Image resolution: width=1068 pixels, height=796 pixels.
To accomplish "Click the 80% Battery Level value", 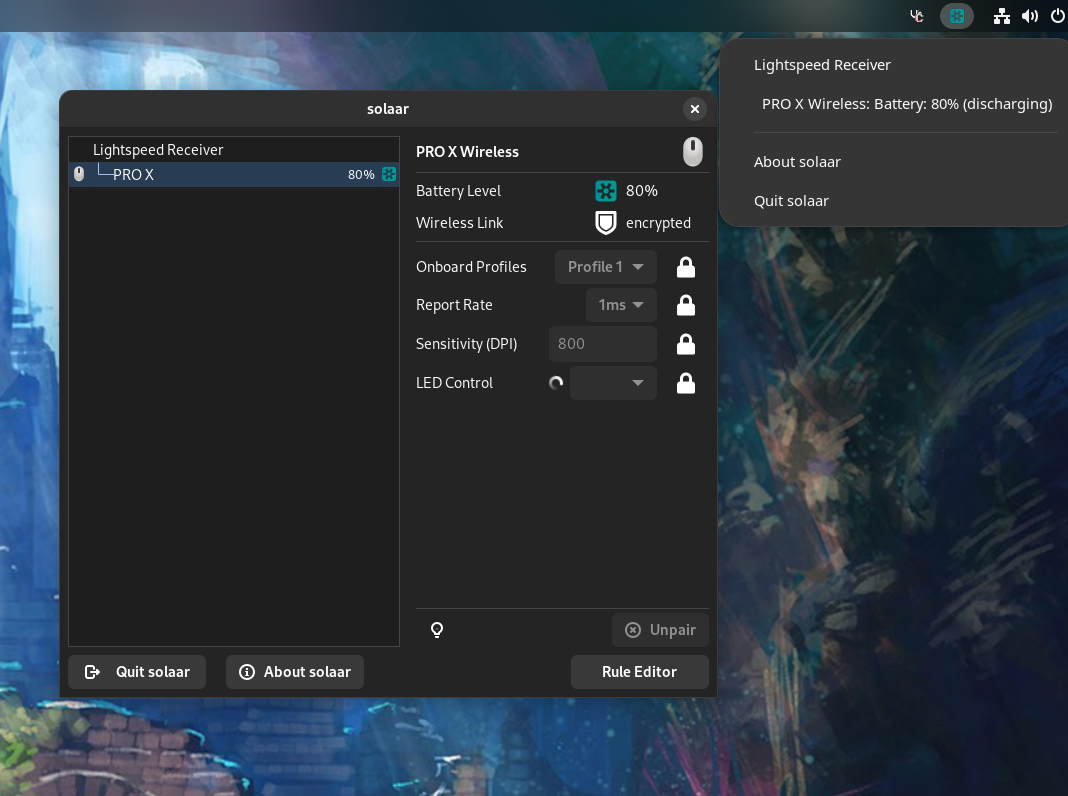I will pyautogui.click(x=642, y=191).
